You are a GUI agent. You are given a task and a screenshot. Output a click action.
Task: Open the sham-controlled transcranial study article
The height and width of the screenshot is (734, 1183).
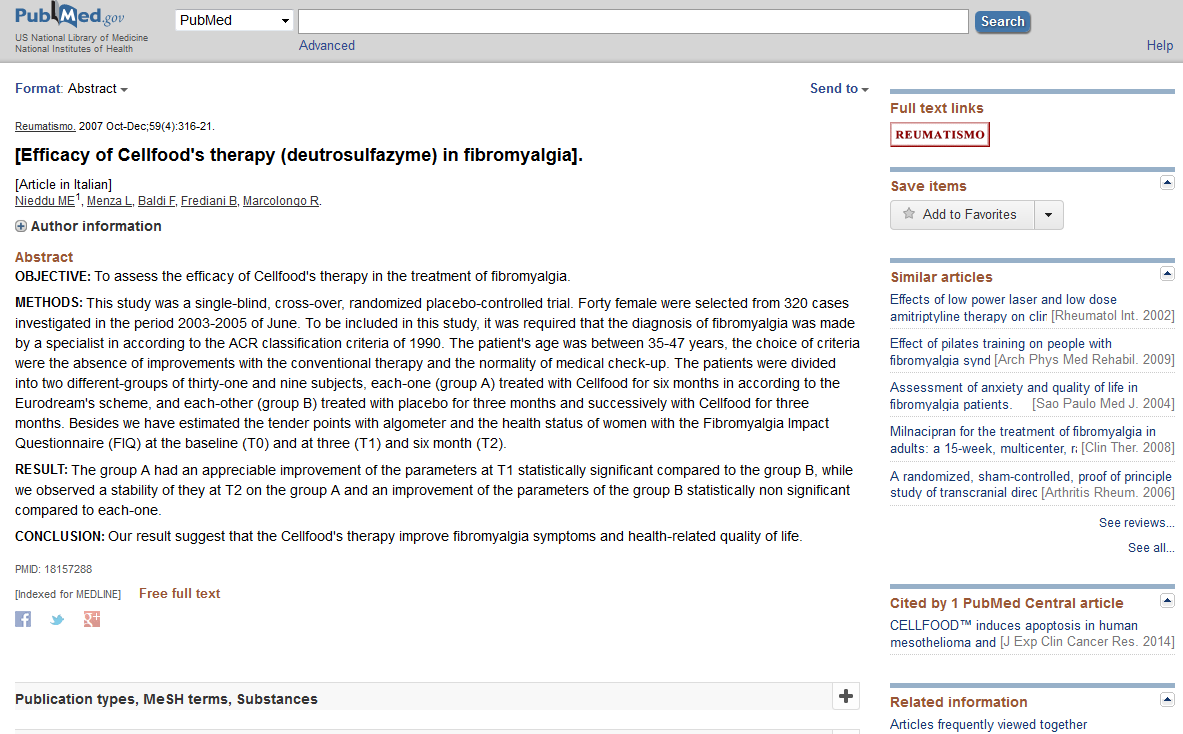coord(1031,484)
